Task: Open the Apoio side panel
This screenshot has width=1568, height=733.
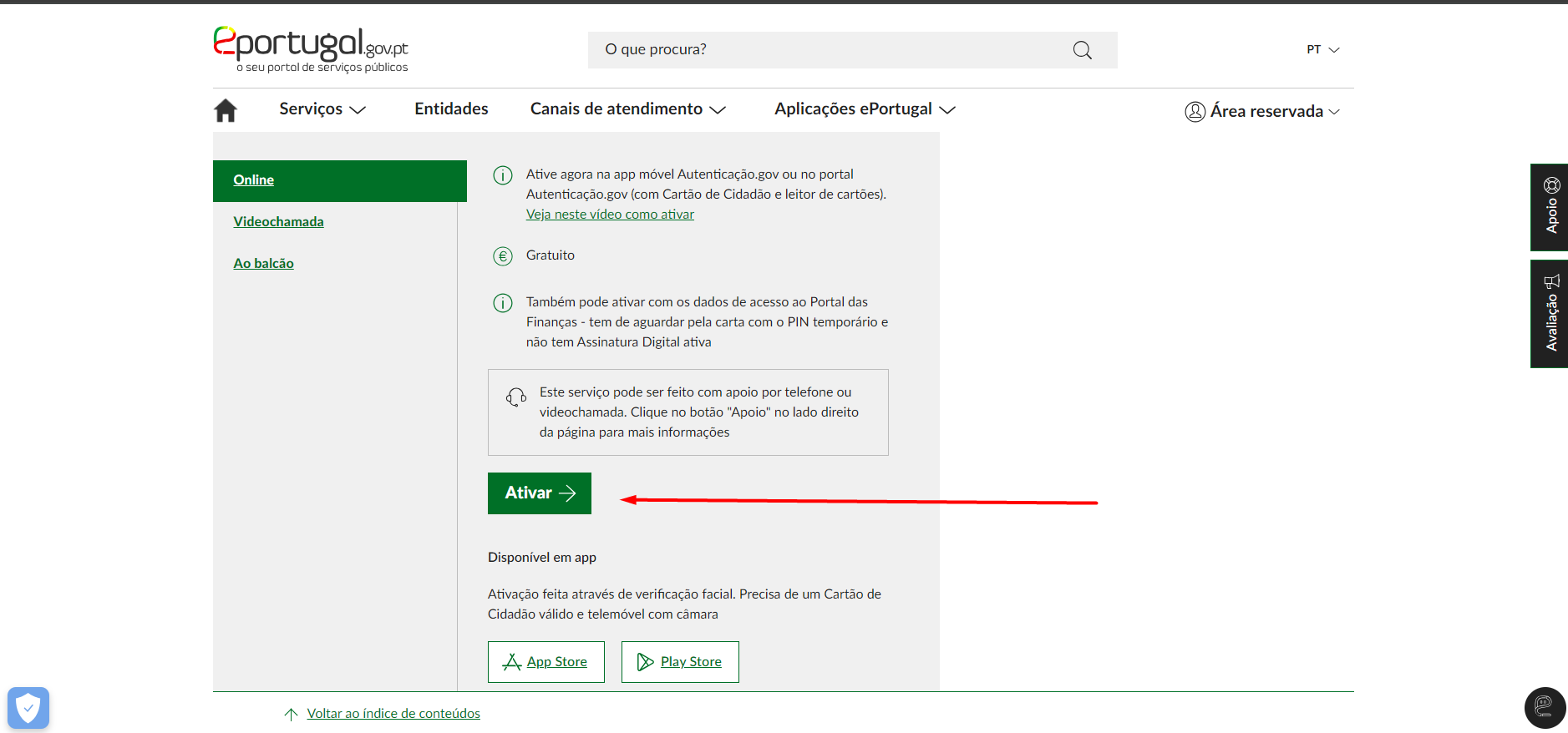Action: coord(1550,207)
